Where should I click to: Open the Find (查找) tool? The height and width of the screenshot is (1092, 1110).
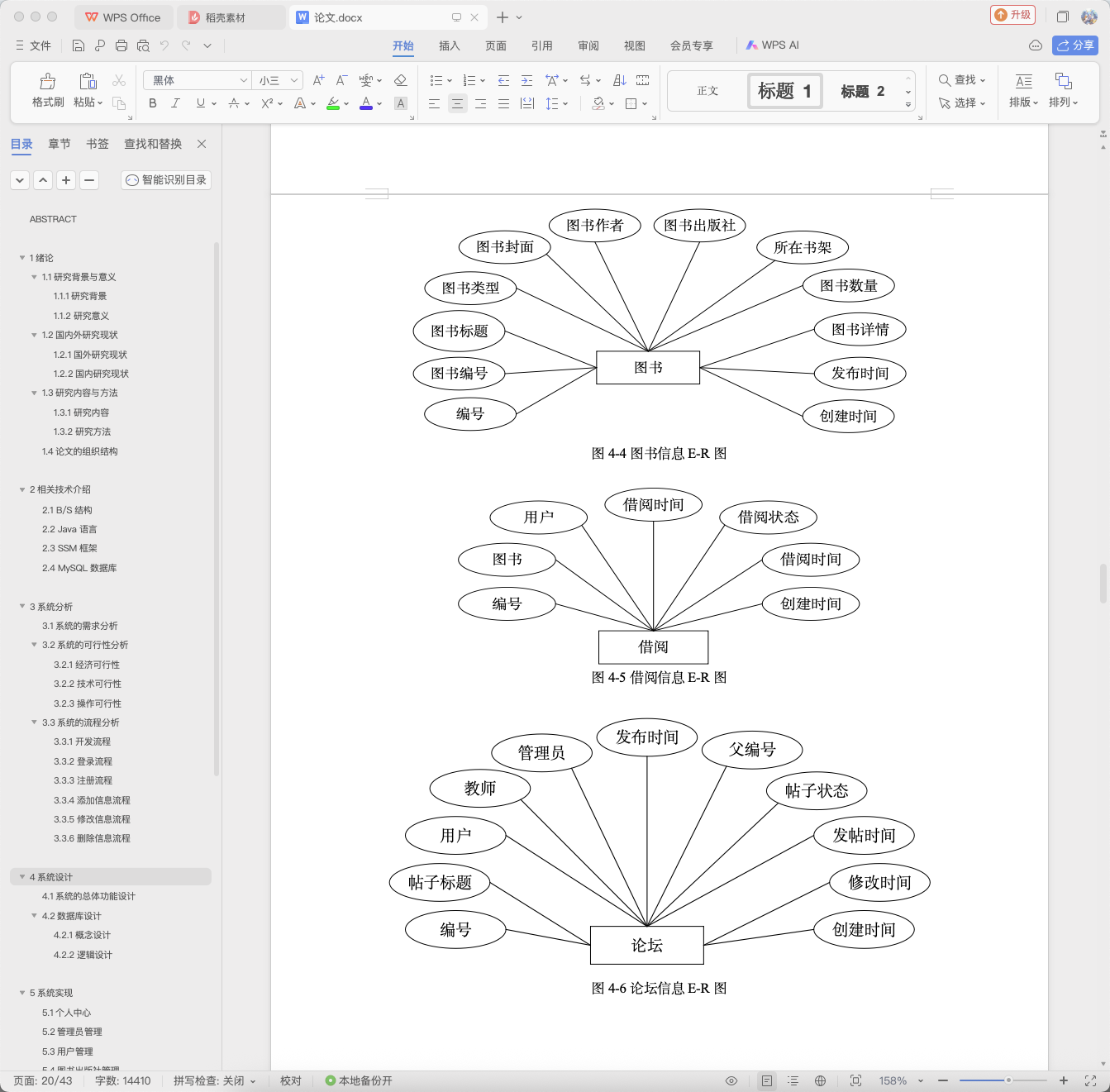[962, 80]
